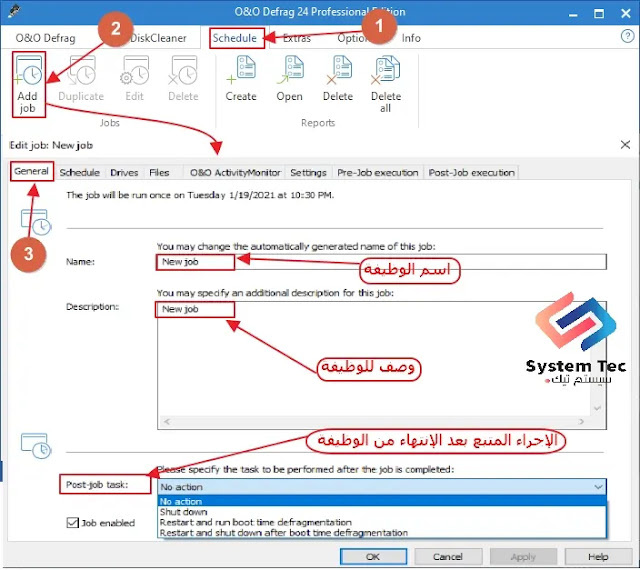Viewport: 640px width, 570px height.
Task: Click the Add job icon
Action: (28, 72)
